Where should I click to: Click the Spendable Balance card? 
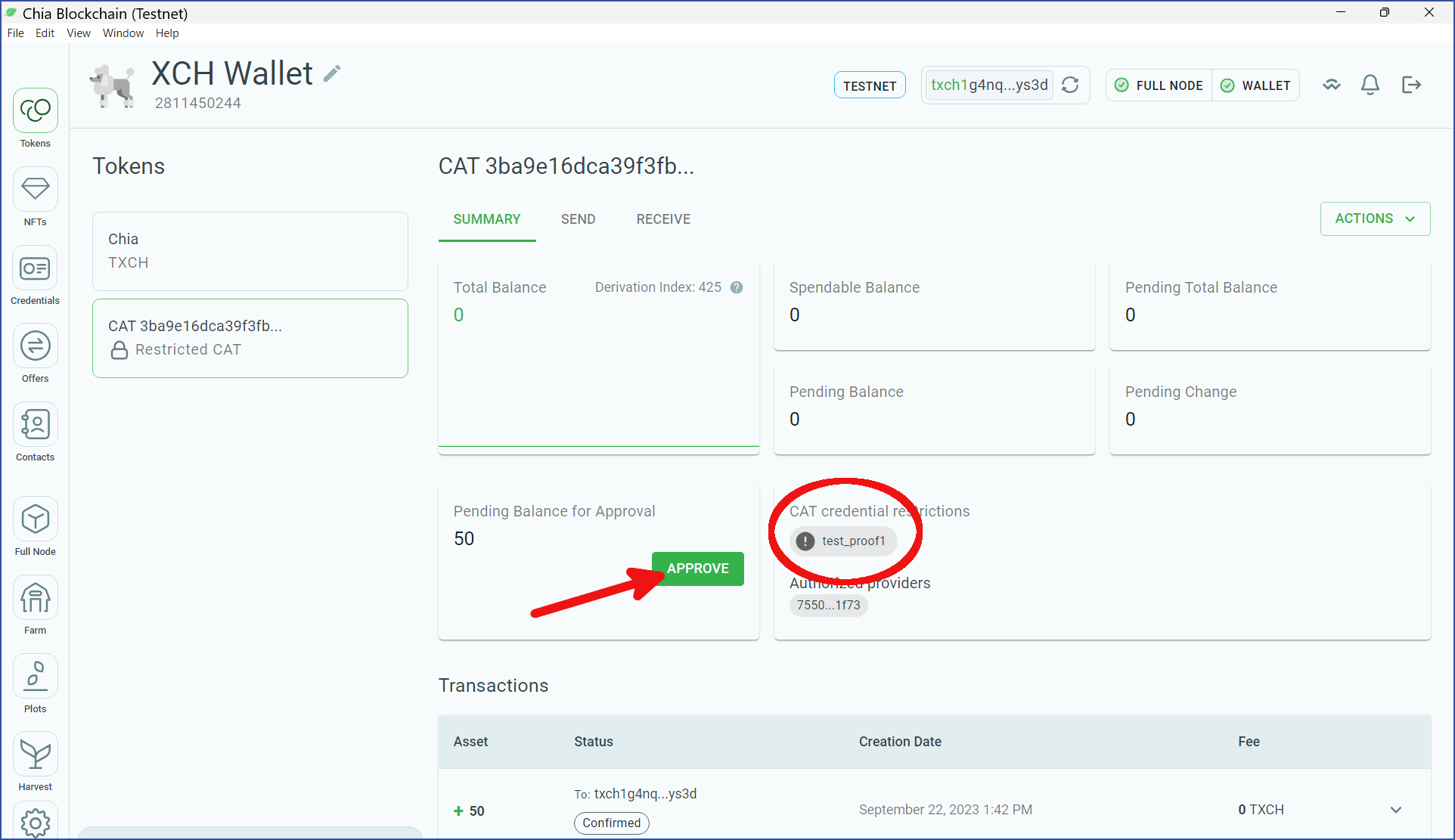935,305
